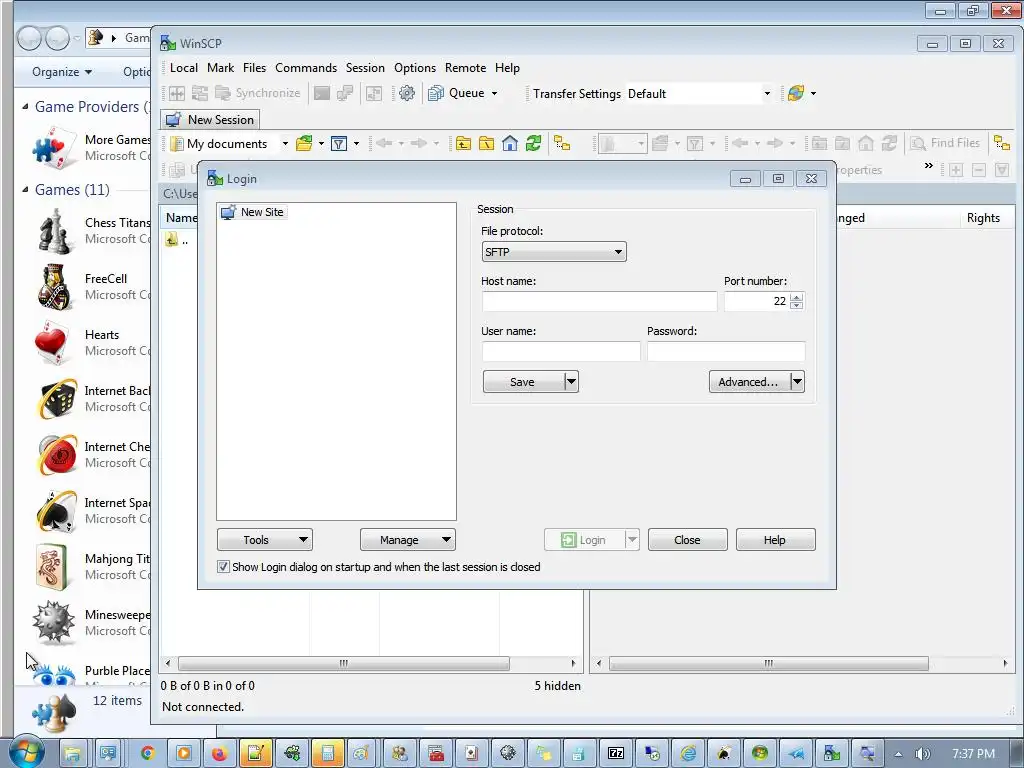This screenshot has width=1024, height=768.
Task: Select the New Session tab
Action: tap(210, 120)
